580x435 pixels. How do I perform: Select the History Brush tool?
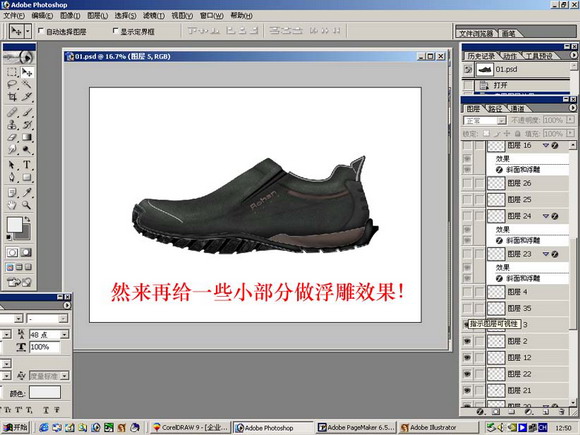click(x=27, y=124)
